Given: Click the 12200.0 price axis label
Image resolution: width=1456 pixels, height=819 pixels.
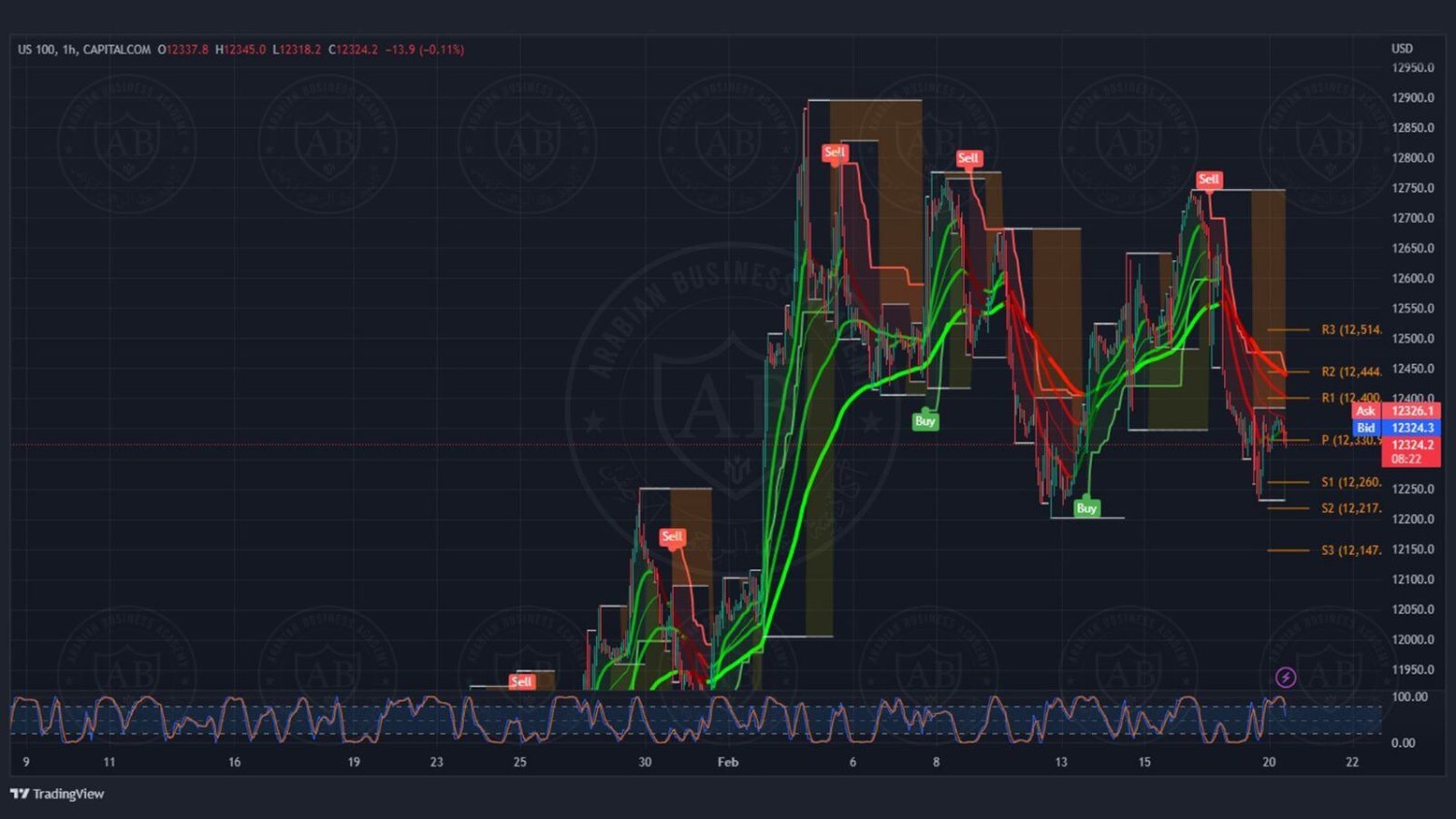Looking at the screenshot, I should 1413,519.
